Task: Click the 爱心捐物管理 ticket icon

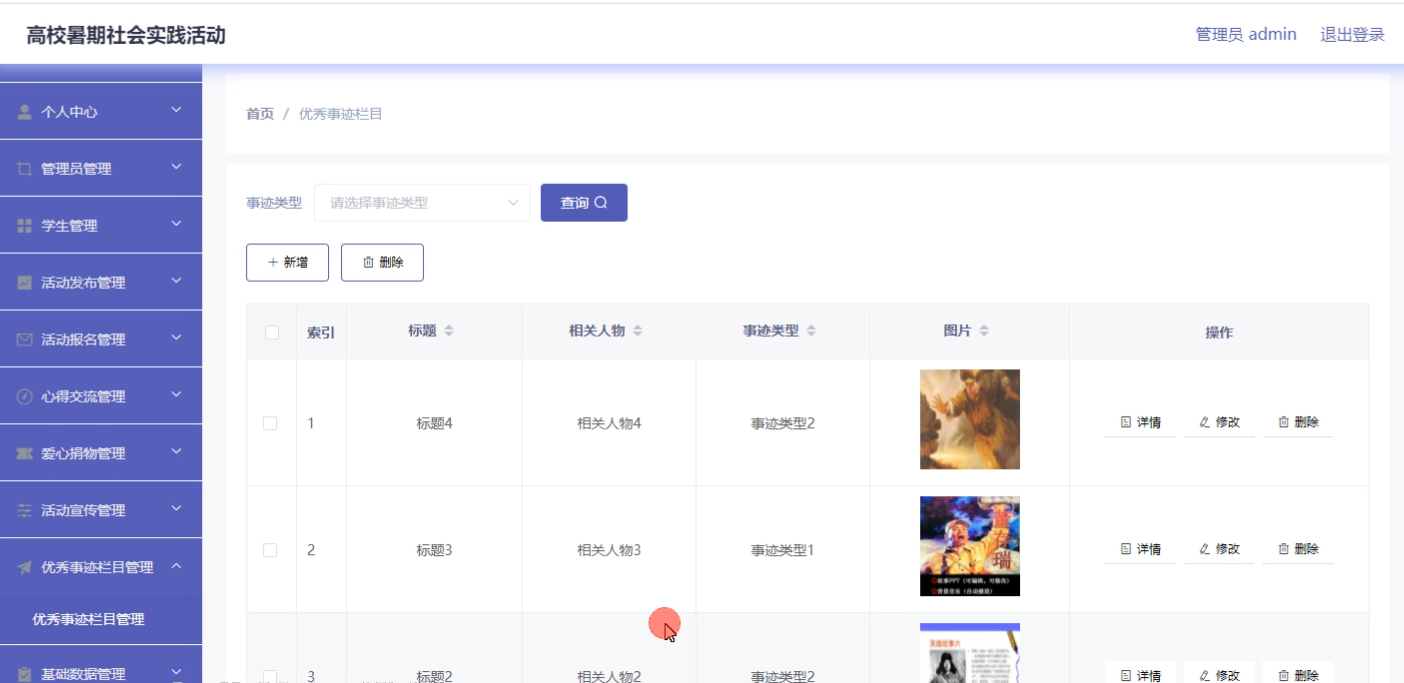Action: tap(25, 454)
